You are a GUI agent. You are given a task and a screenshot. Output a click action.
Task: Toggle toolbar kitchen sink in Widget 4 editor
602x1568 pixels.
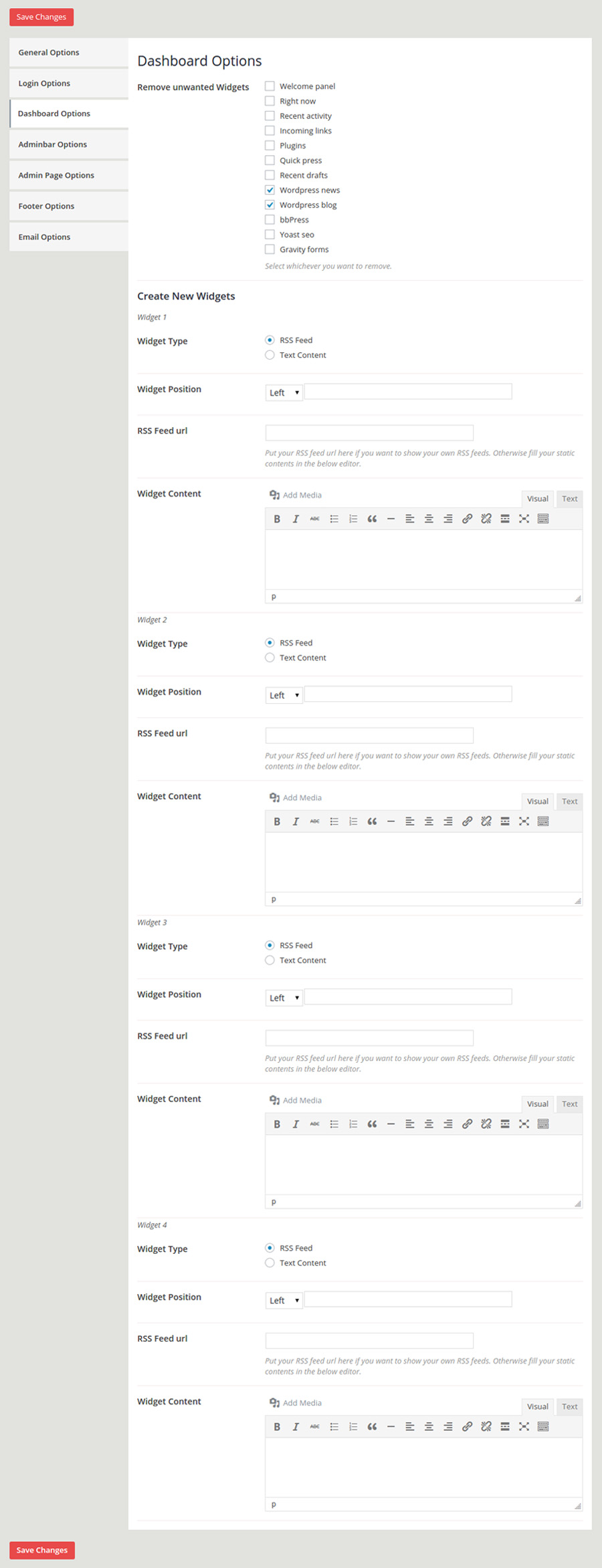[543, 1426]
